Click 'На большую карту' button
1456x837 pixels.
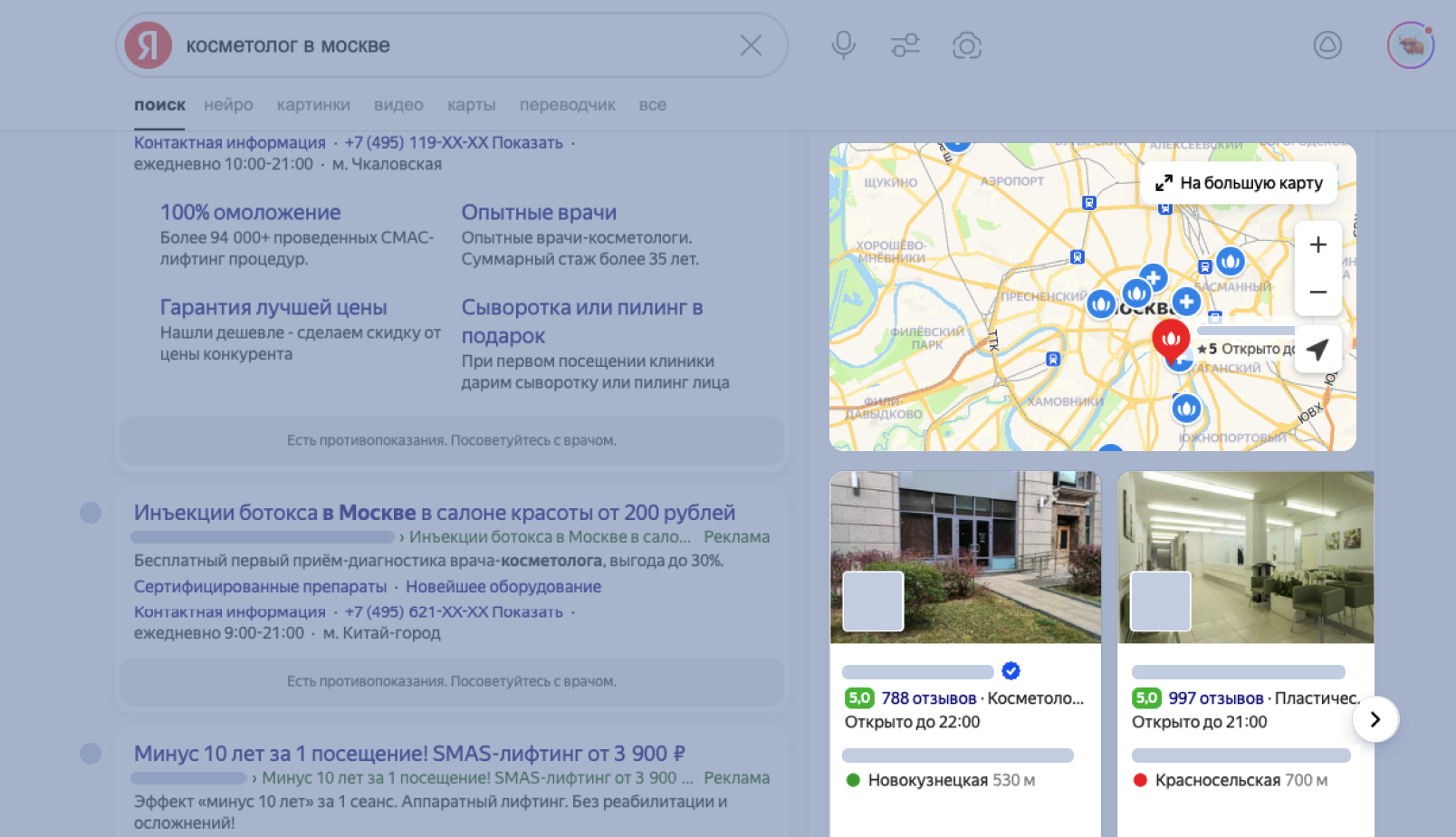pyautogui.click(x=1239, y=183)
